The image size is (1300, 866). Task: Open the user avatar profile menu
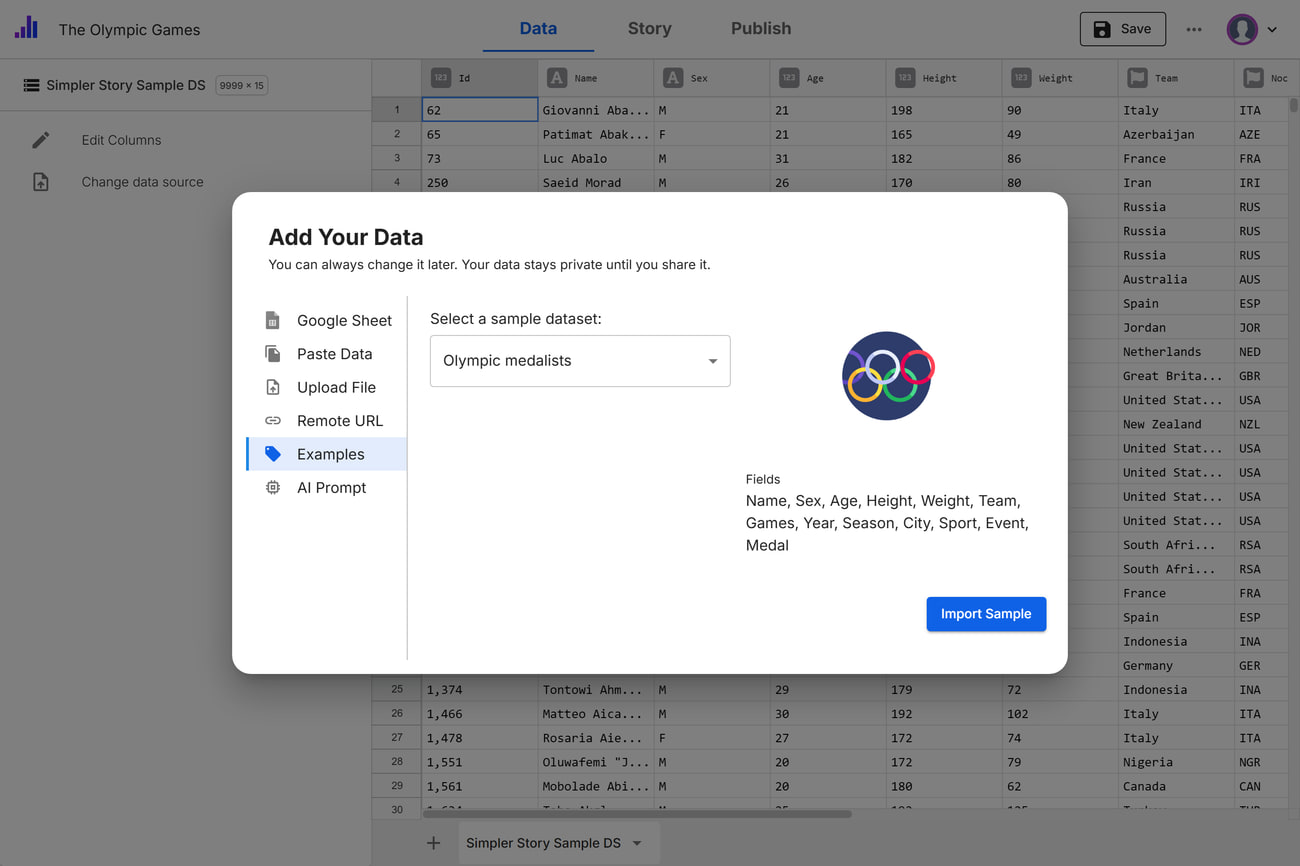coord(1242,29)
